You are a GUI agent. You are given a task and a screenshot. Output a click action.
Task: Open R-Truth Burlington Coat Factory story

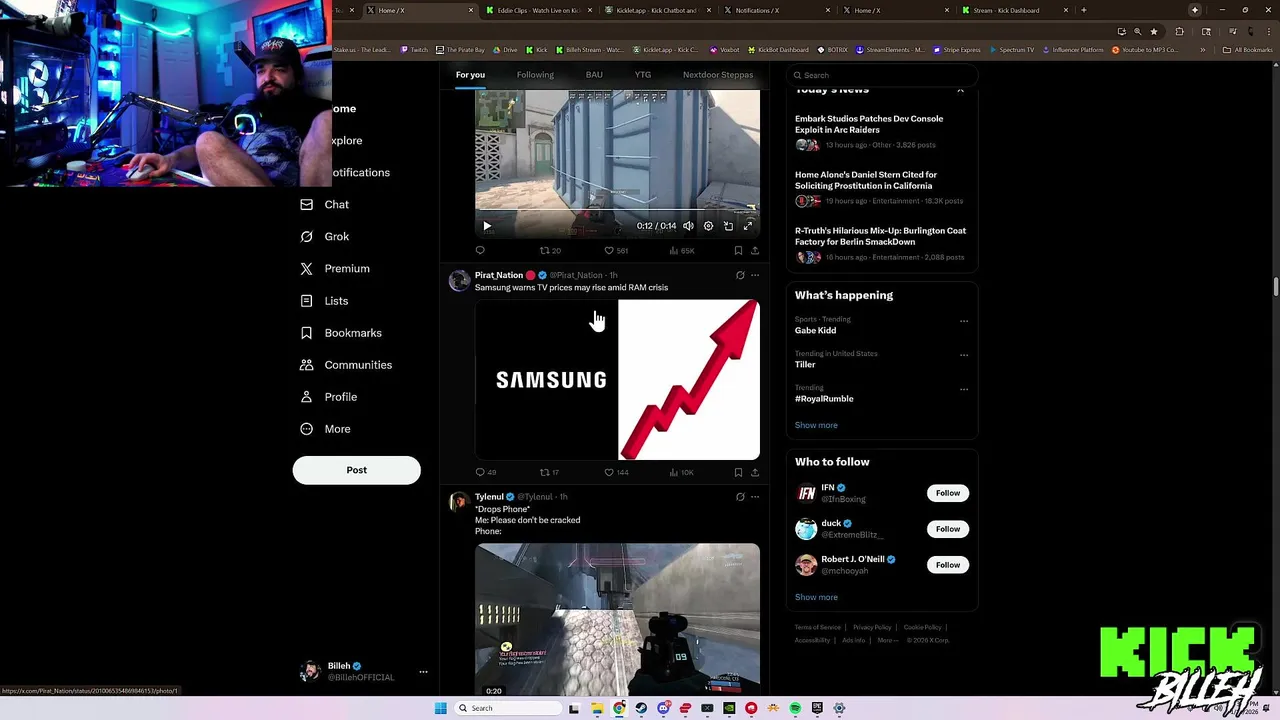point(880,243)
